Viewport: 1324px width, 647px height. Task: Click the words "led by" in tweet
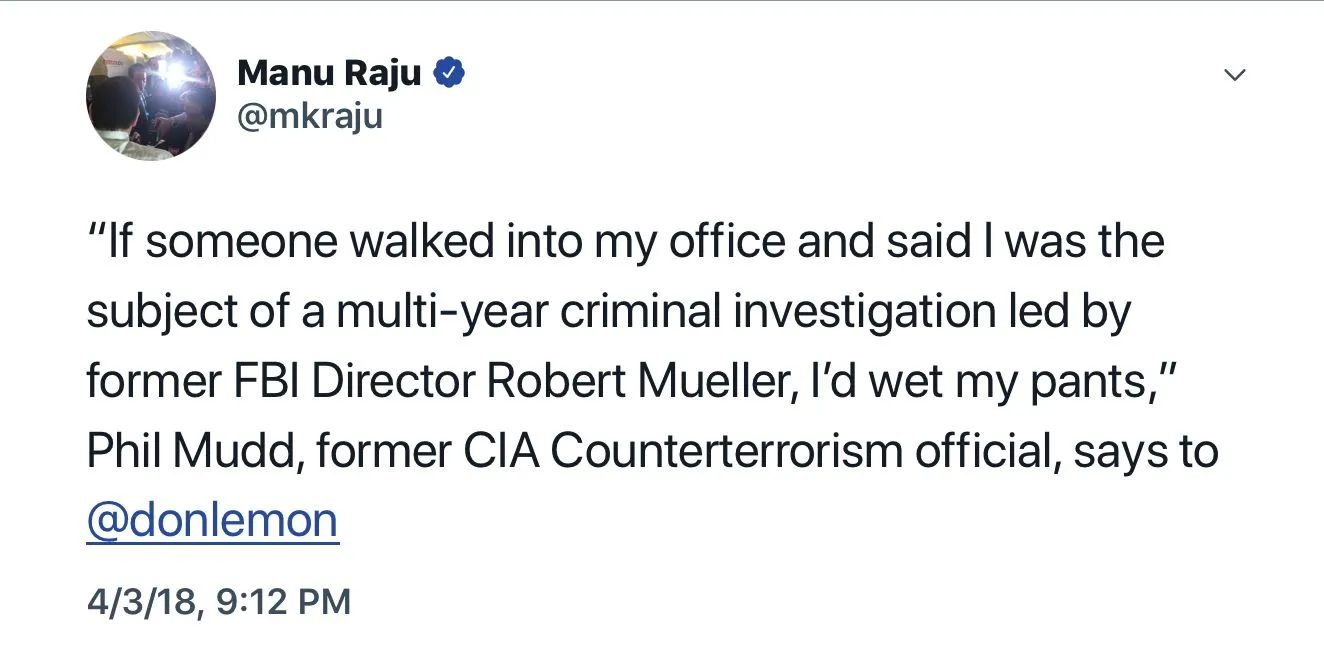coord(1071,313)
